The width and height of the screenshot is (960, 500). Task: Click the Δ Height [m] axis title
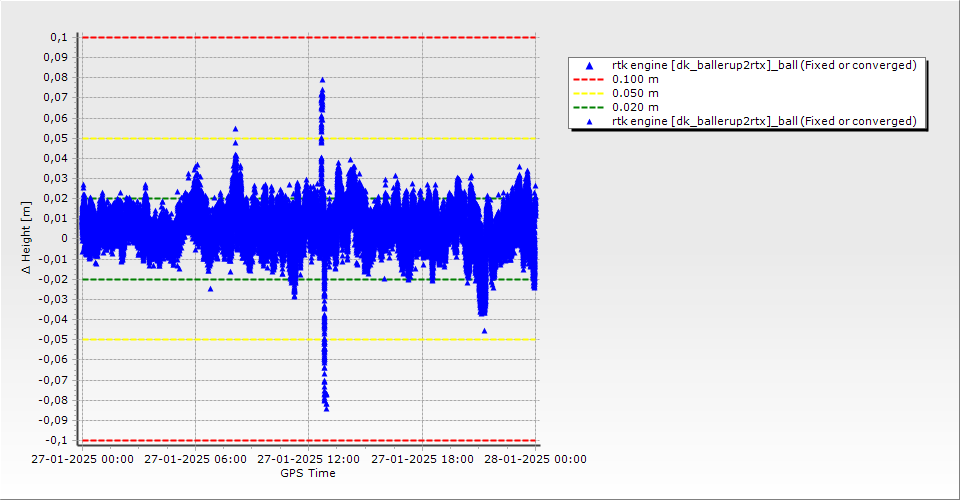point(26,237)
